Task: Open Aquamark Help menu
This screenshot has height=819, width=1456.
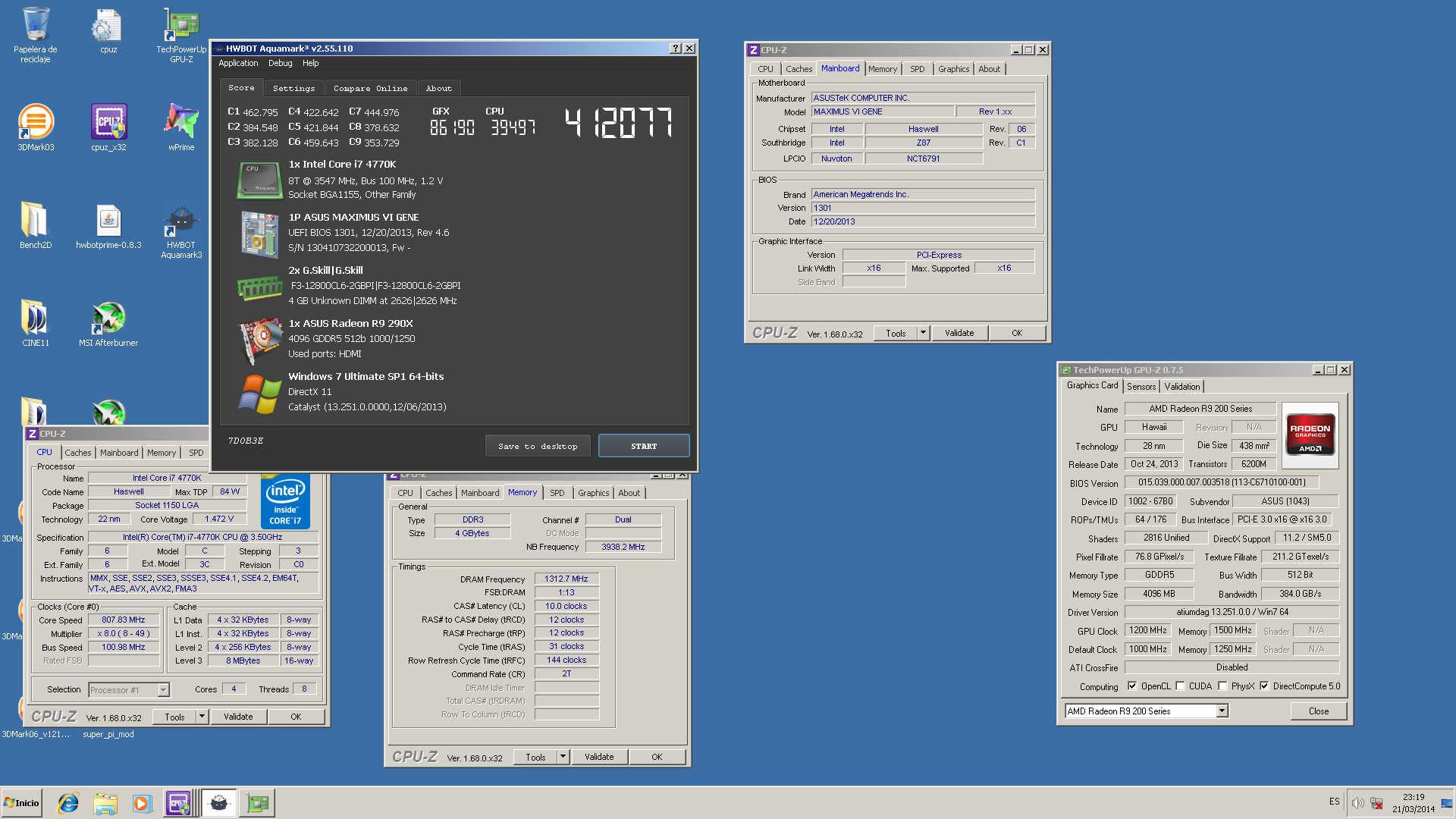Action: pyautogui.click(x=310, y=64)
